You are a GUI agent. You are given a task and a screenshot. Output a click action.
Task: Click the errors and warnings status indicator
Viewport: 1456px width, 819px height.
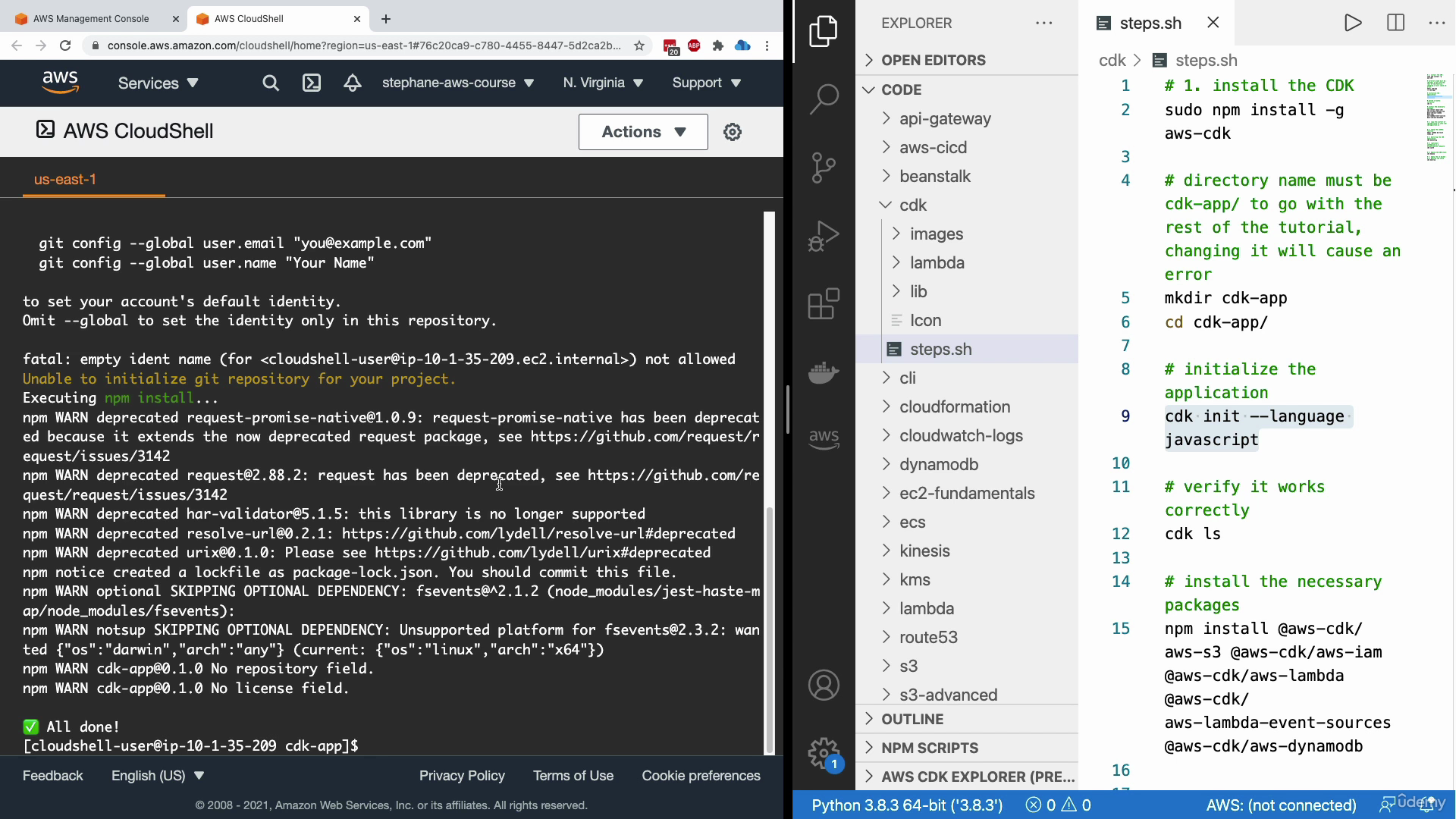click(1058, 805)
